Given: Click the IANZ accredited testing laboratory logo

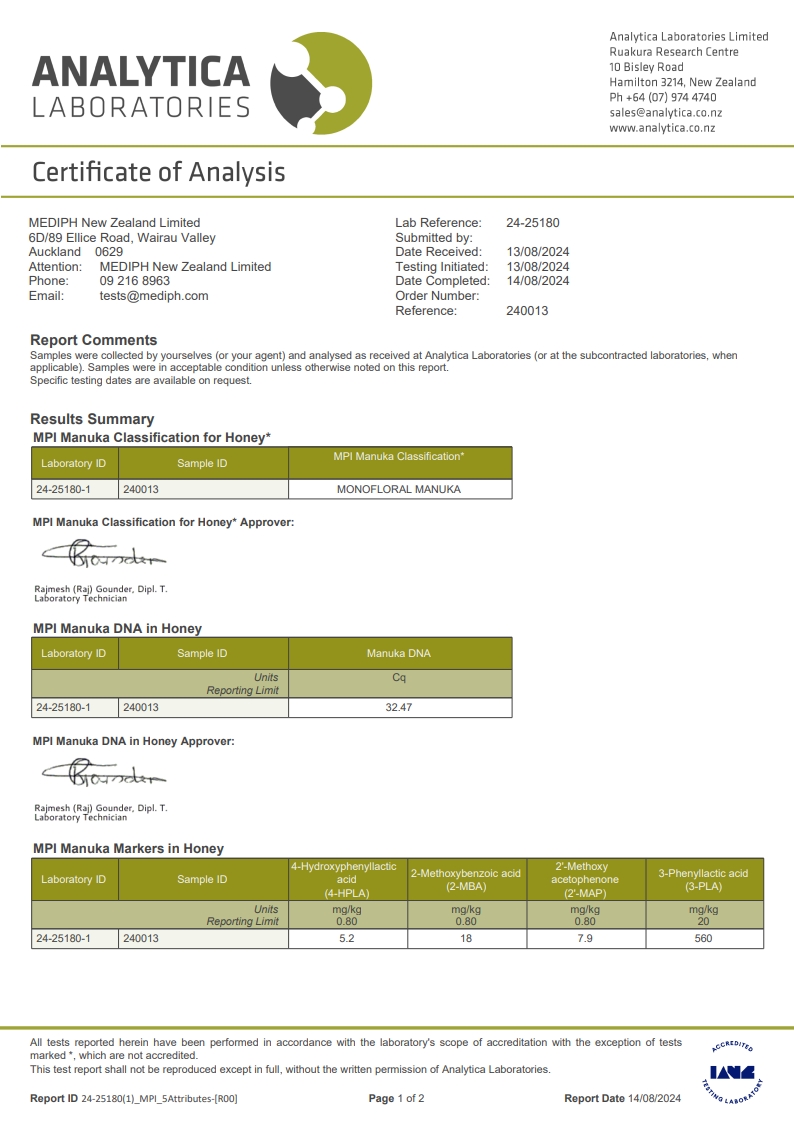Looking at the screenshot, I should pos(732,1072).
